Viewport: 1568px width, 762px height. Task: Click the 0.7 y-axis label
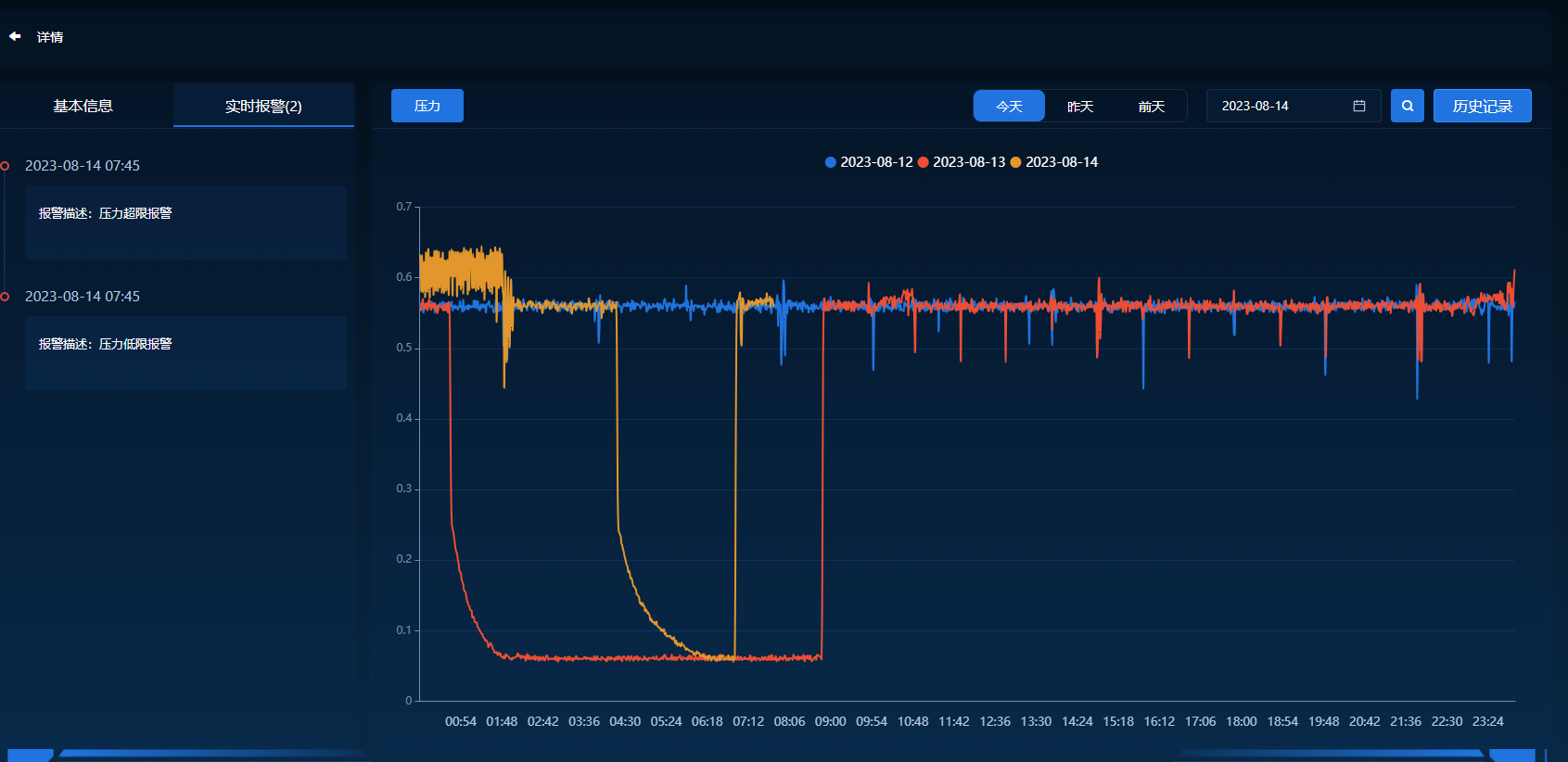[x=404, y=207]
